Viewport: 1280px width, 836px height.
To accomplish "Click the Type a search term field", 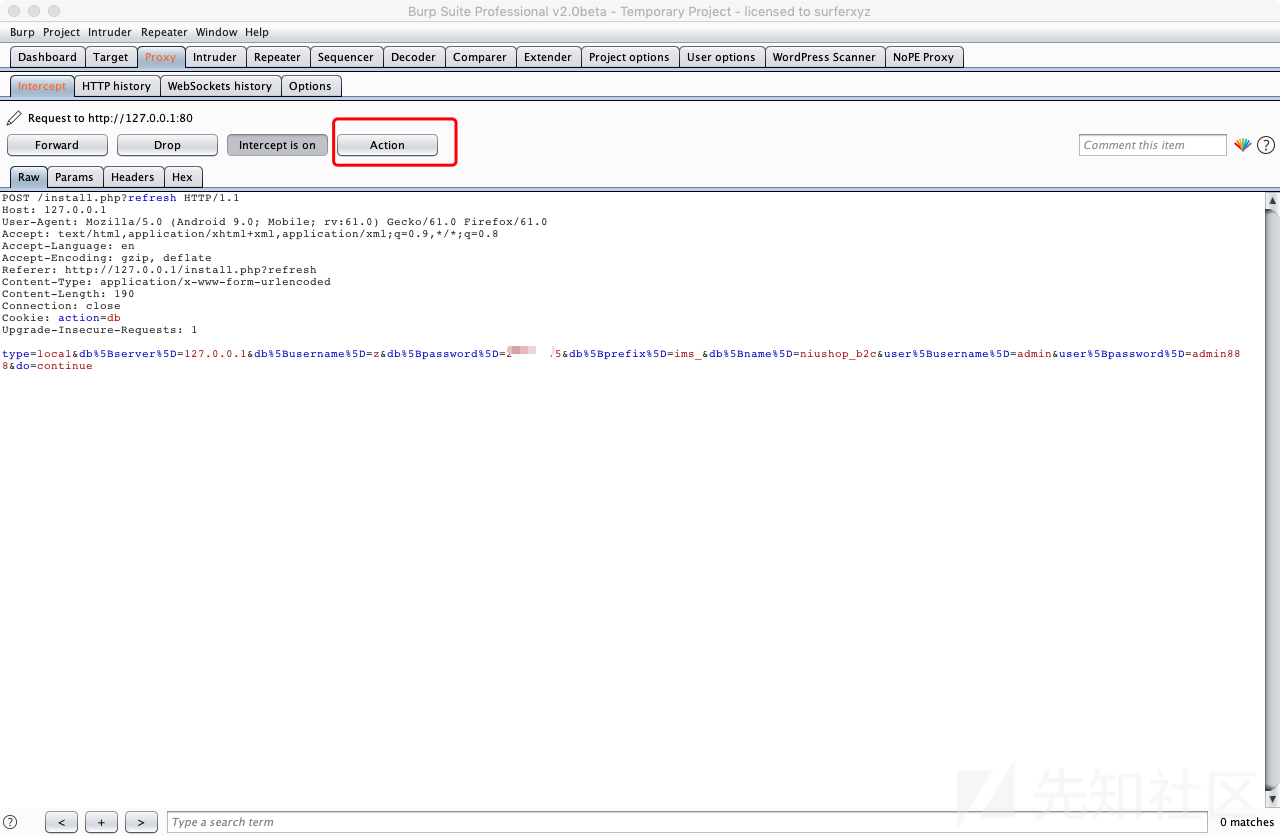I will [686, 822].
